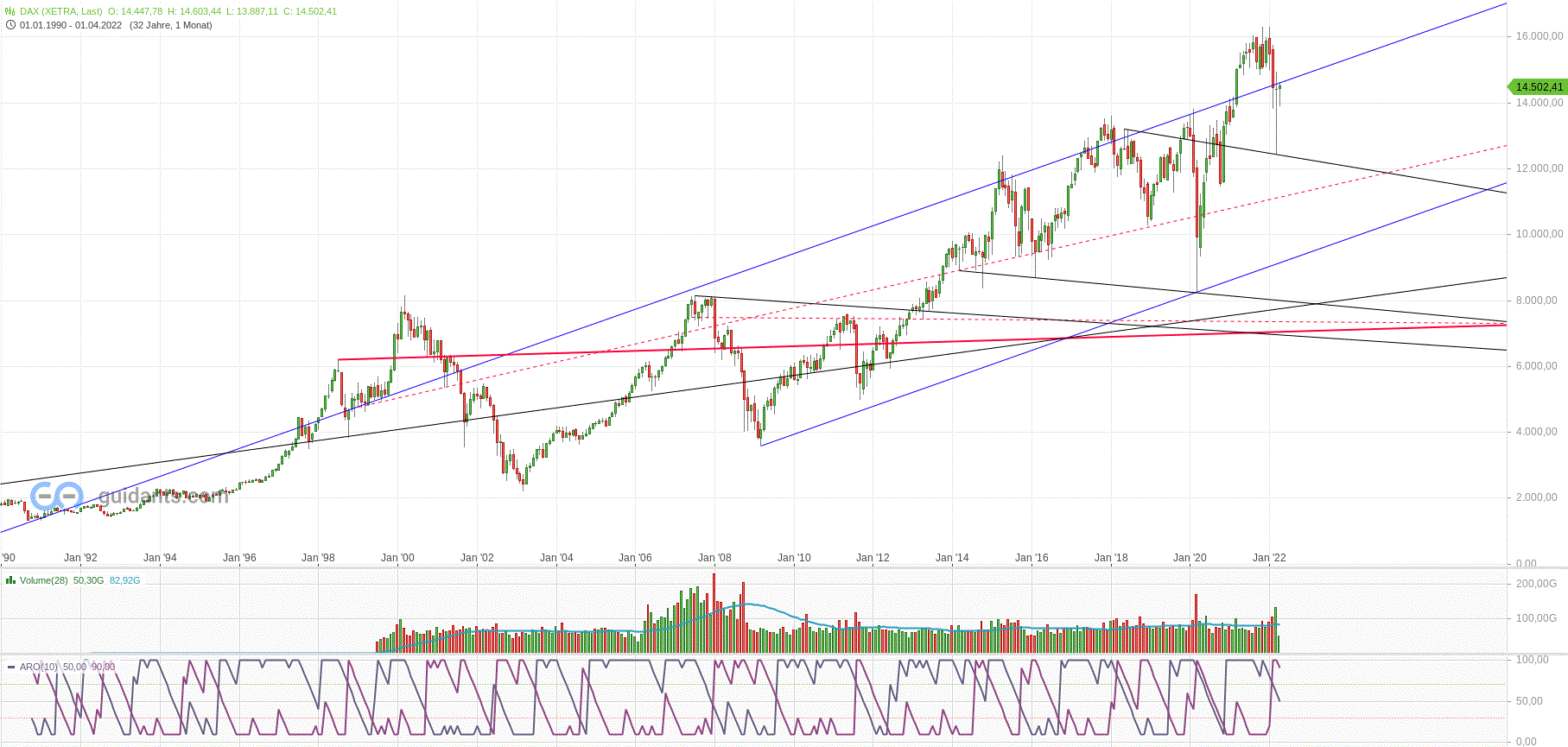Click the open value O: 14.447,78
The width and height of the screenshot is (1568, 747).
(x=135, y=11)
